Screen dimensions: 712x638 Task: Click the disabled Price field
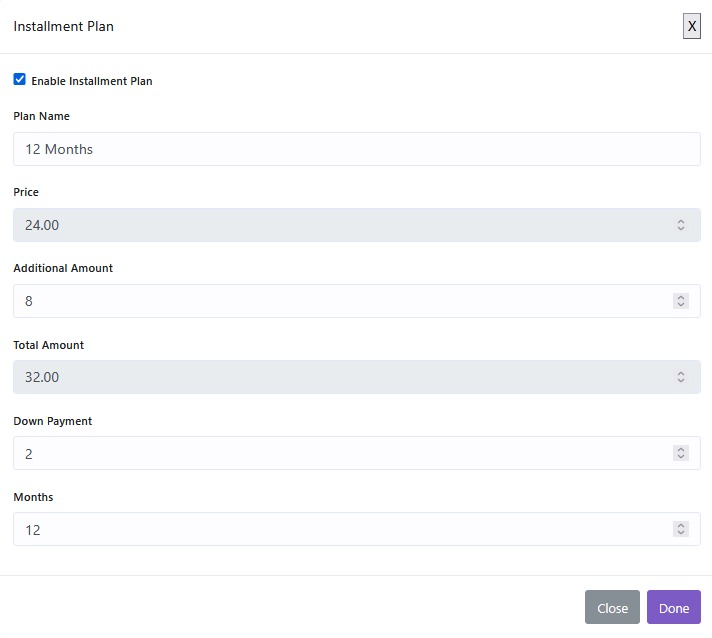click(340, 225)
